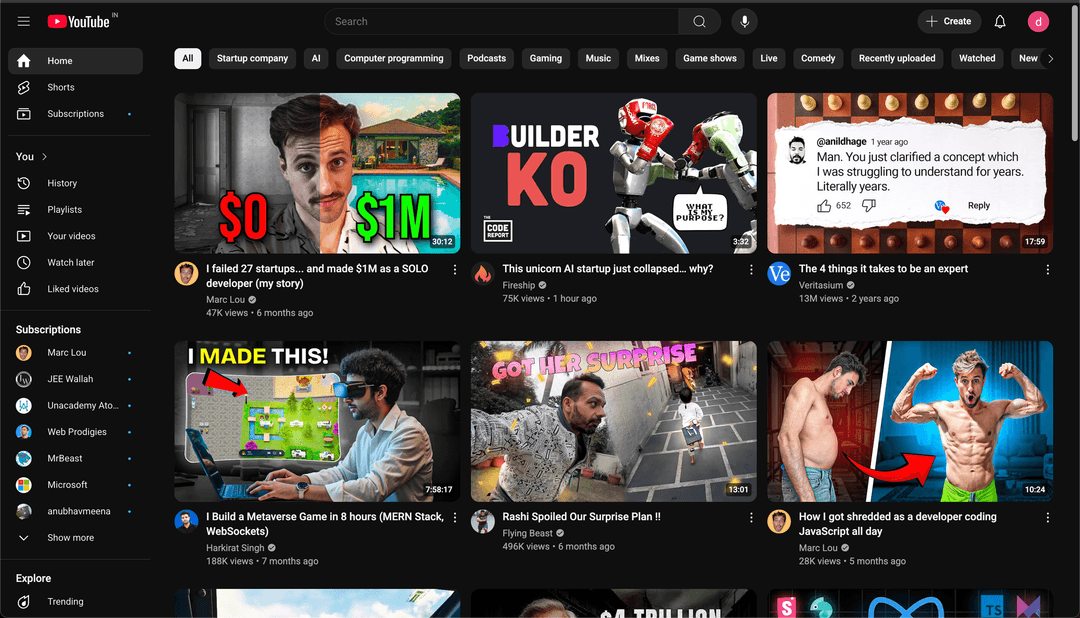
Task: Open Web Prodigies subscription channel
Action: pos(76,432)
